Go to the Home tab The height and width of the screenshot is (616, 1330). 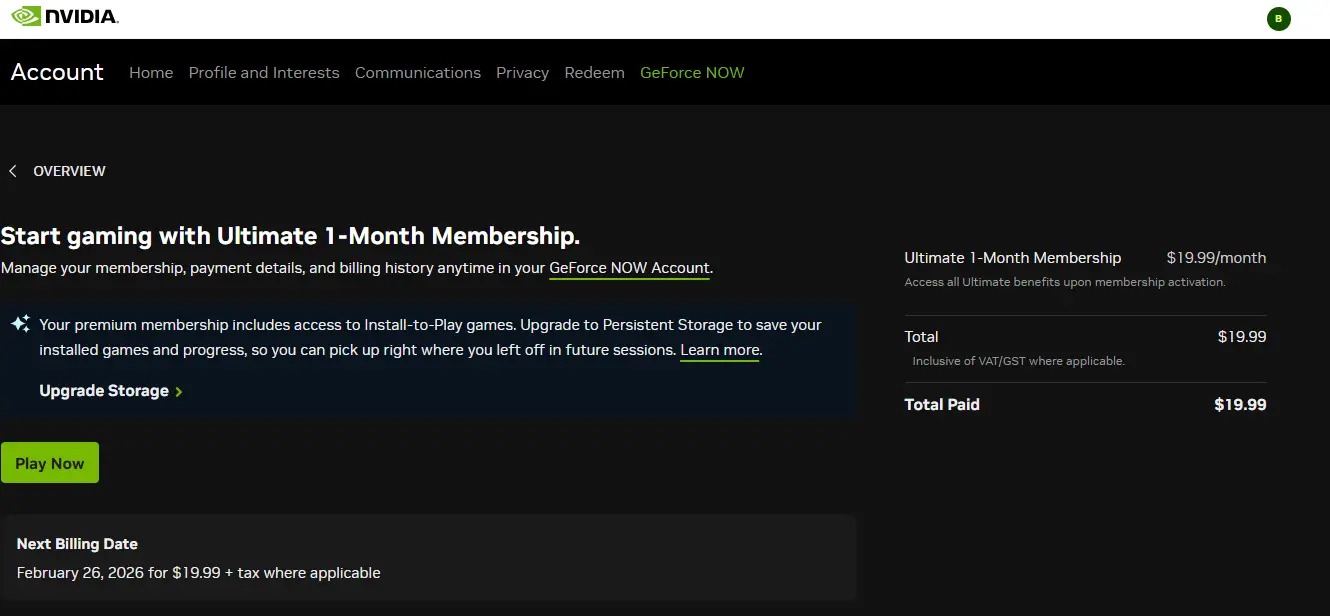click(151, 72)
